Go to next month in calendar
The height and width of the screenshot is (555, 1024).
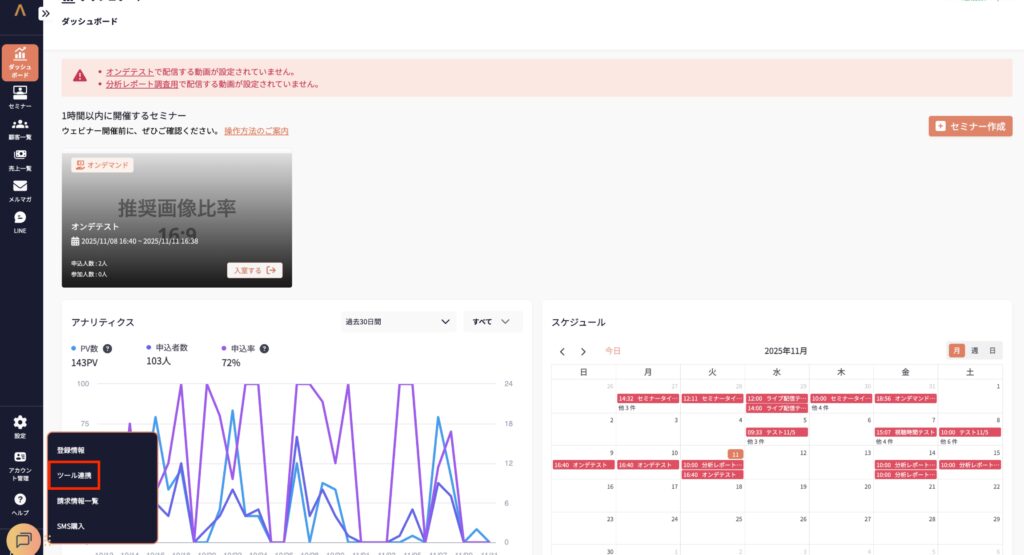[x=583, y=352]
